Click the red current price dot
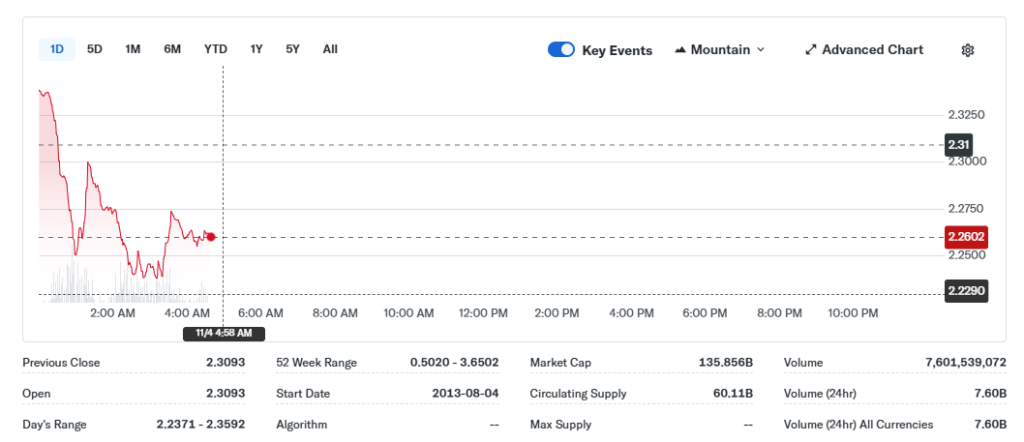 211,237
